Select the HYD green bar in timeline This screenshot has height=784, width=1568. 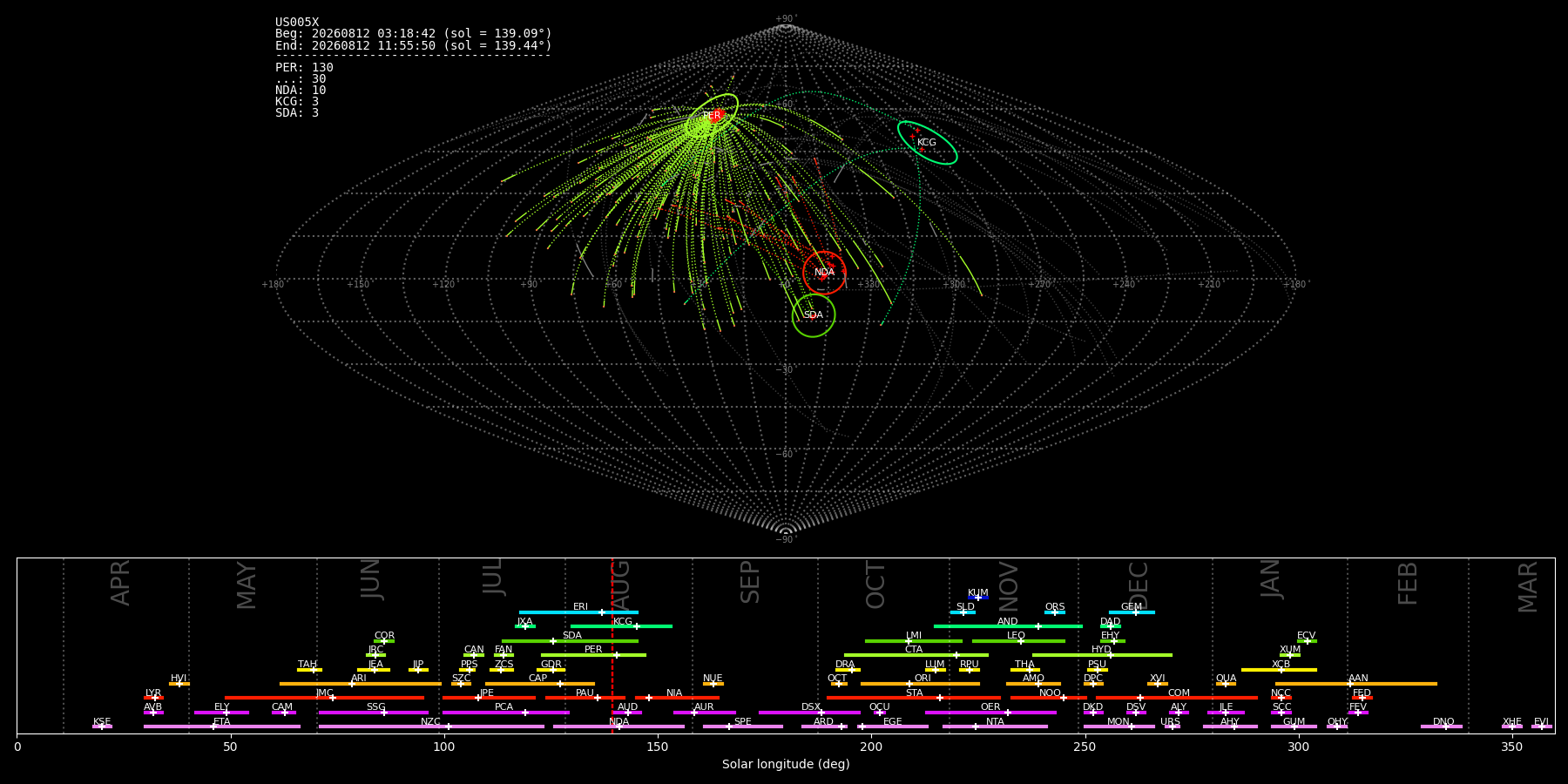1102,655
